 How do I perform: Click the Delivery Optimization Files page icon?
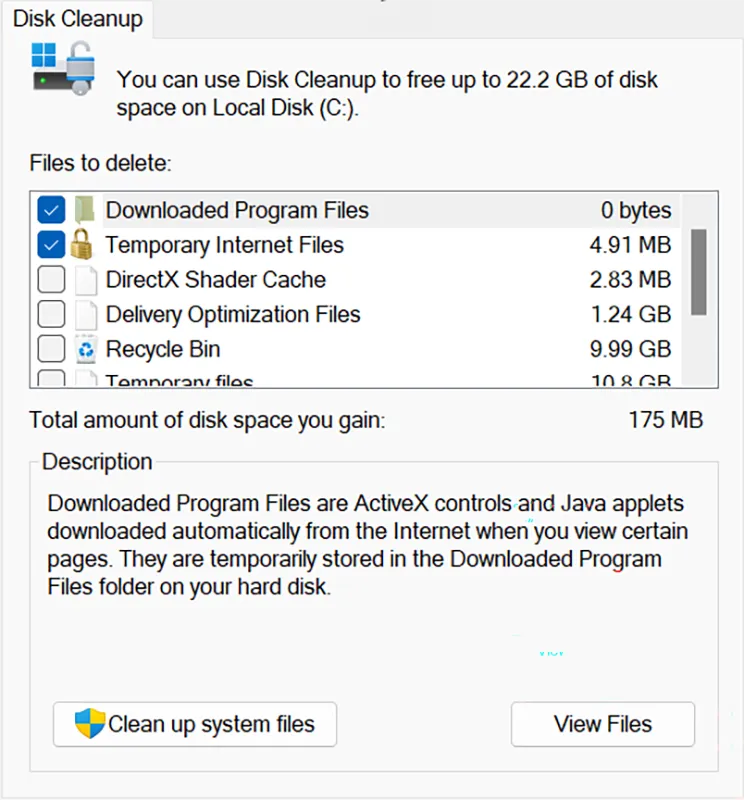click(86, 315)
